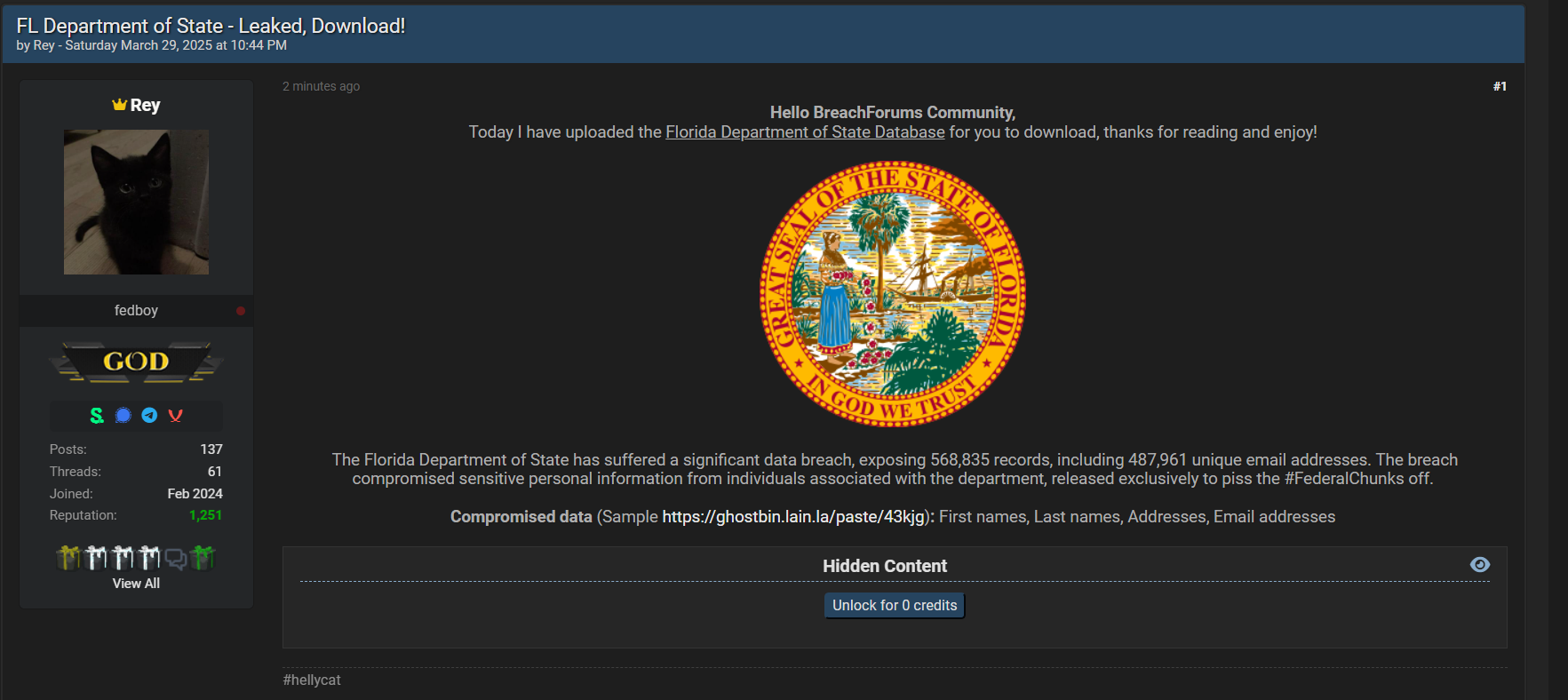Image resolution: width=1568 pixels, height=700 pixels.
Task: Open the blue Signal chat icon
Action: [x=123, y=415]
